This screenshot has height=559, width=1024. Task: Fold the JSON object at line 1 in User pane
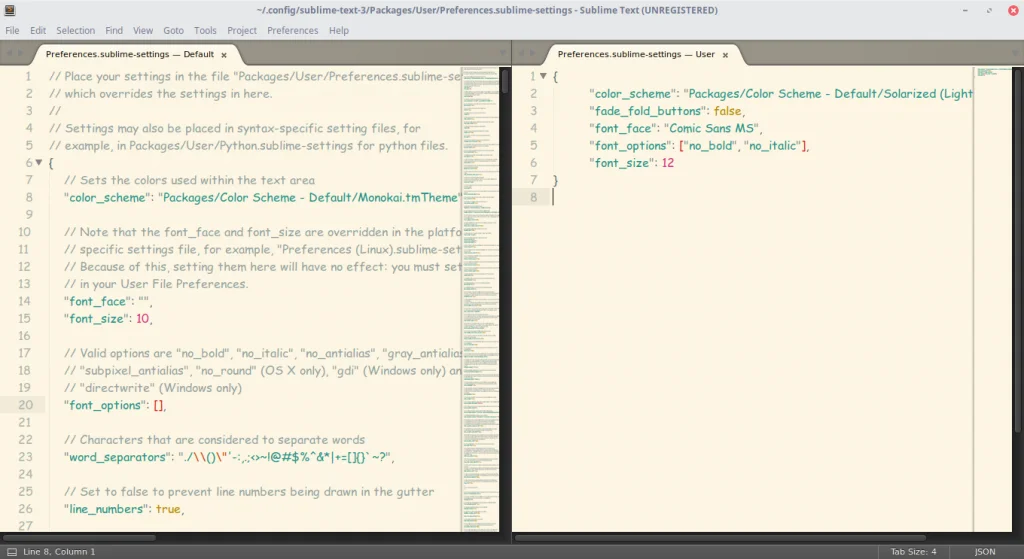point(543,76)
